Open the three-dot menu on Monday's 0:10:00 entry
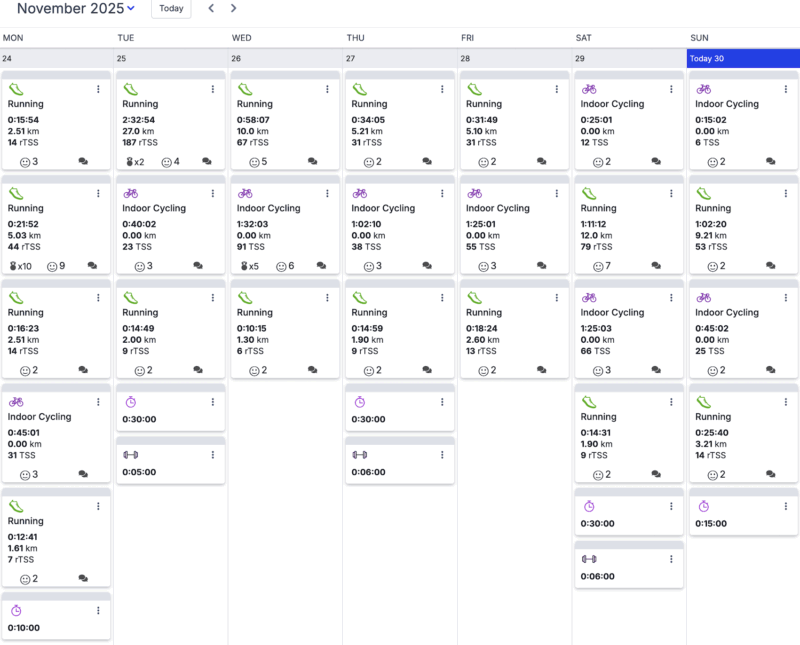This screenshot has height=645, width=800. point(98,611)
